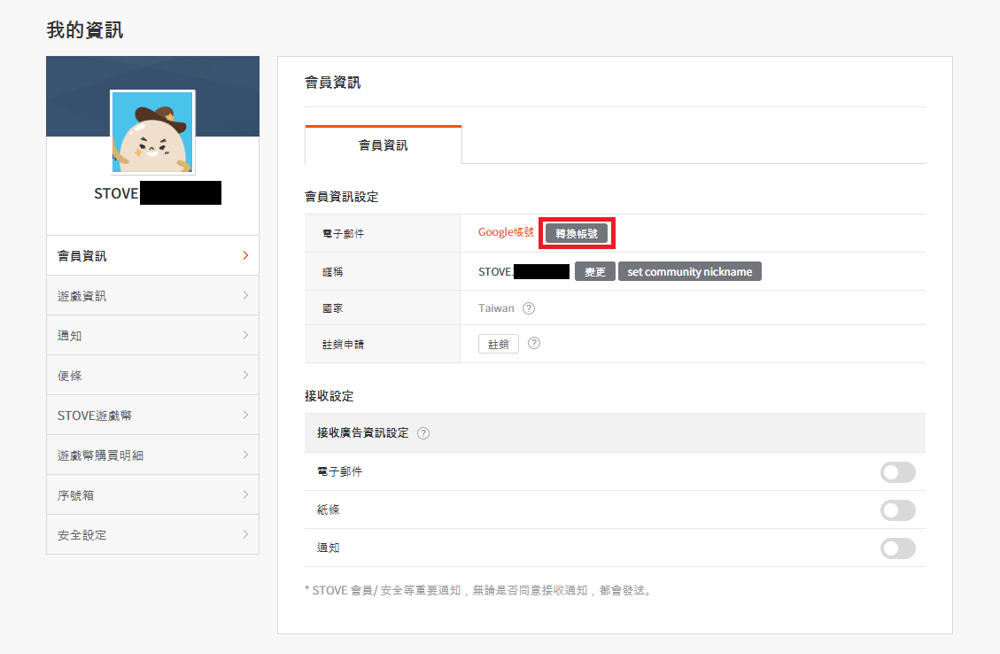The height and width of the screenshot is (654, 1000).
Task: Click the chevron arrow beside 序號箱
Action: pyautogui.click(x=245, y=495)
